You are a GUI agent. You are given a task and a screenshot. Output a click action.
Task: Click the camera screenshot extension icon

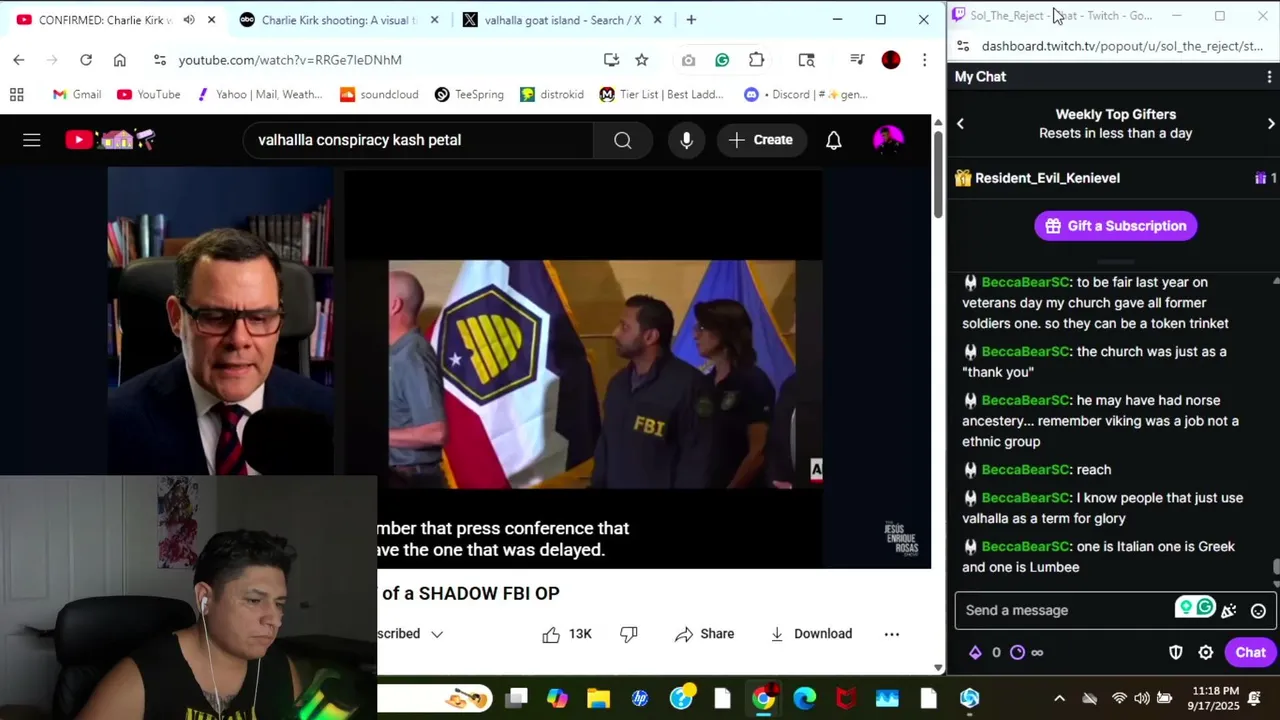tap(688, 60)
